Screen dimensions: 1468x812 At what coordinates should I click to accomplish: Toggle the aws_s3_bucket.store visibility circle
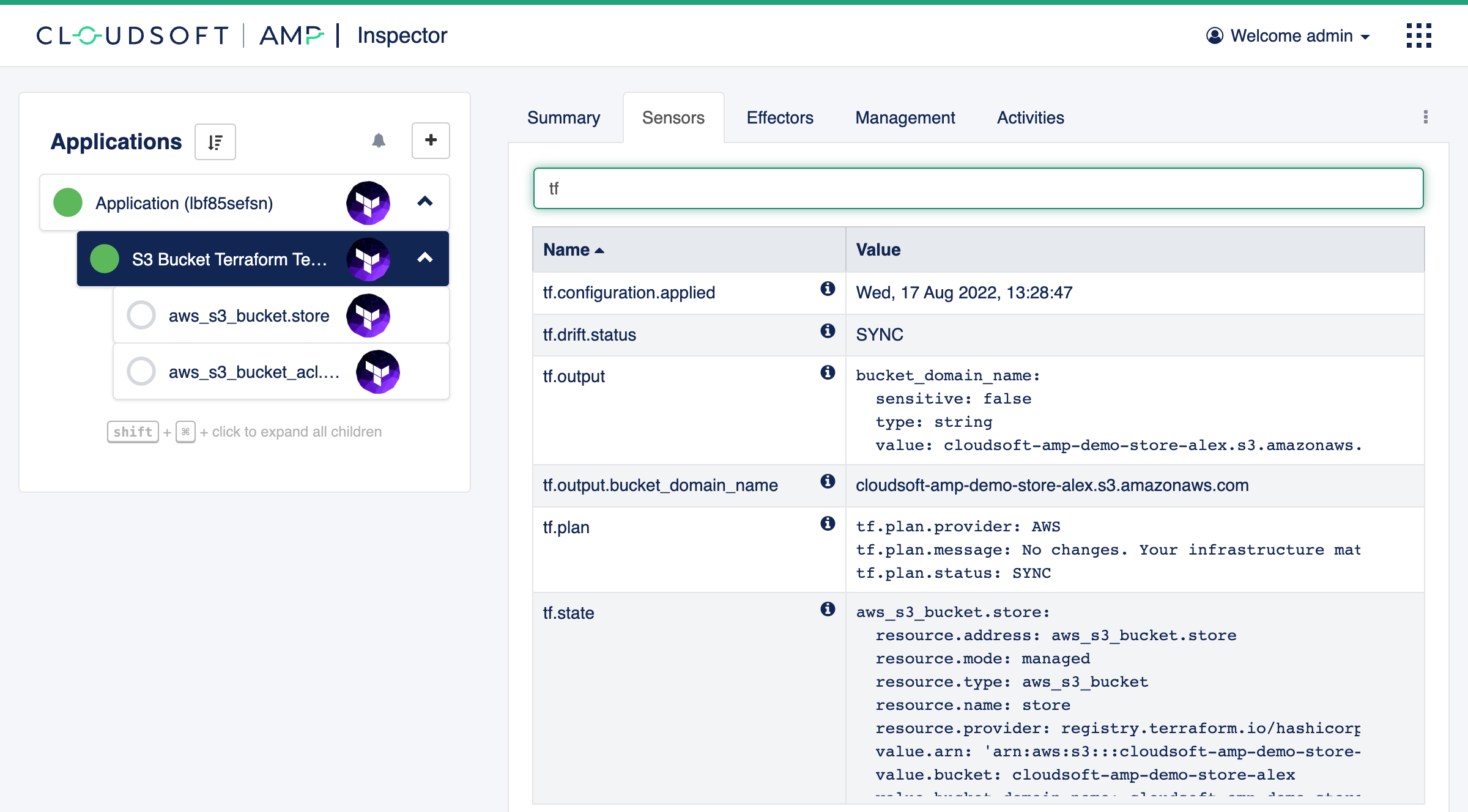pos(140,316)
